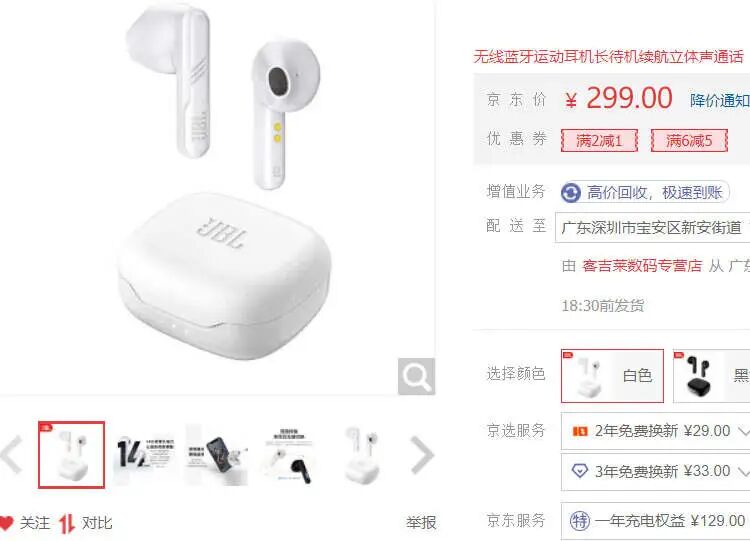Open the 客吉莱数码专营店 store link

(x=642, y=265)
